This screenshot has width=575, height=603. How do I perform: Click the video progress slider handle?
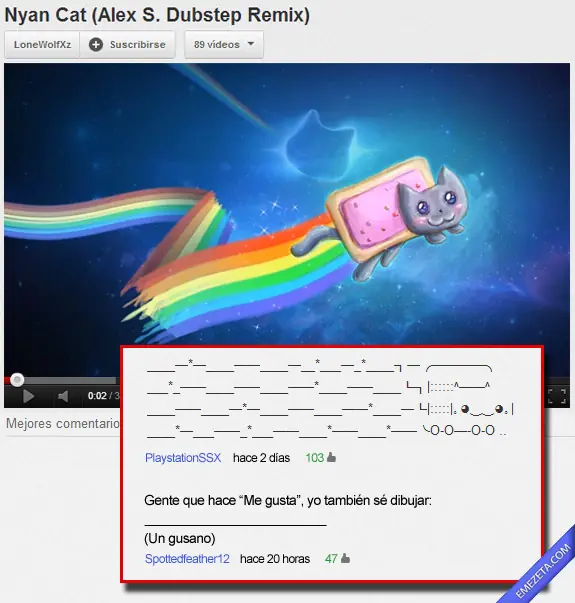click(17, 380)
